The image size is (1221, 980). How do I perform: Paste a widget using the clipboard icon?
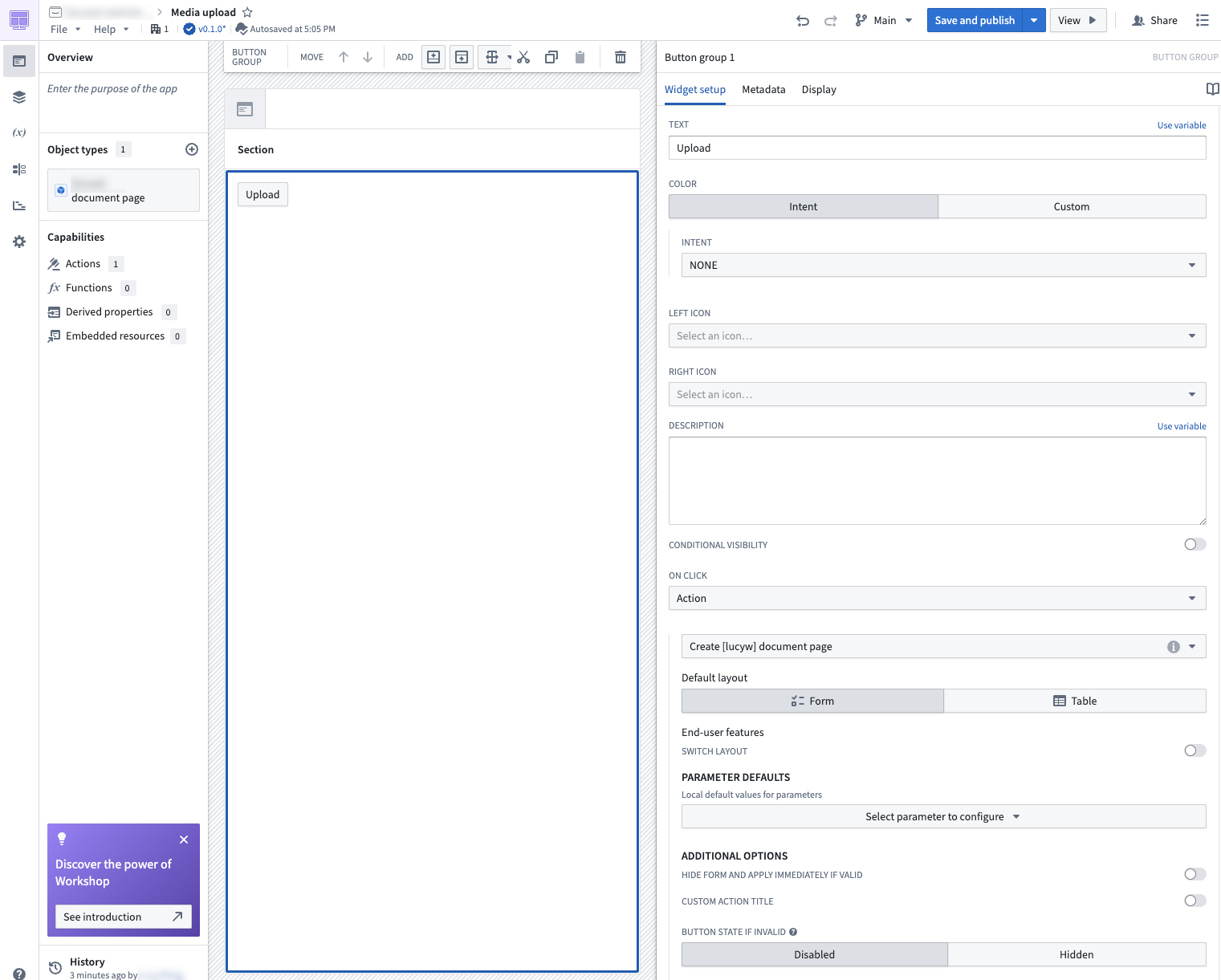point(580,56)
